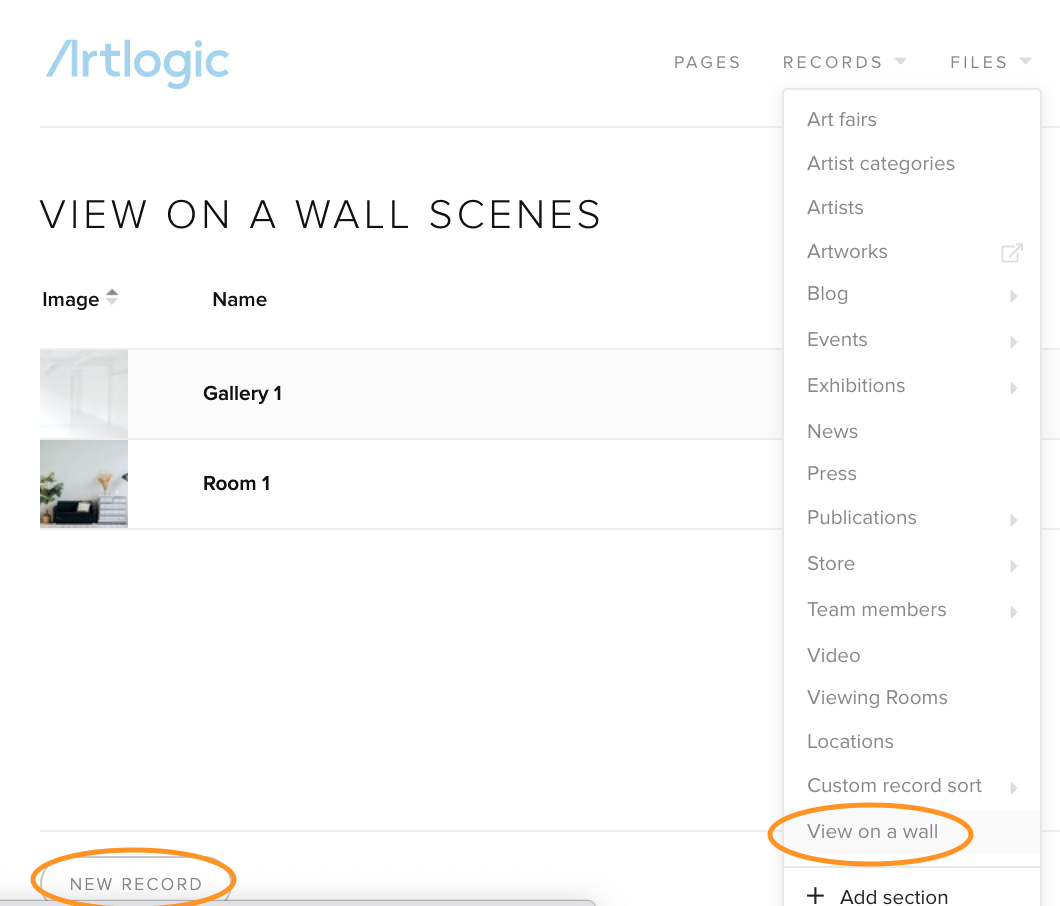Expand the Publications submenu arrow
This screenshot has height=906, width=1060.
pos(1013,520)
